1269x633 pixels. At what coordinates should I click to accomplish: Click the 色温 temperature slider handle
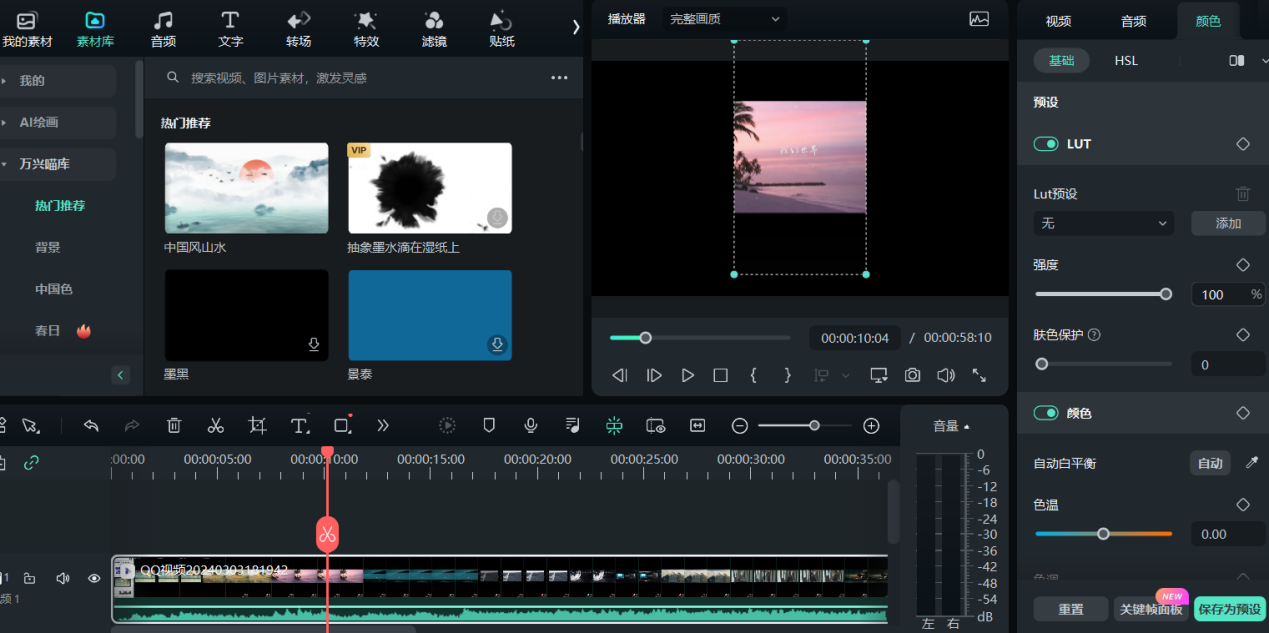1103,534
